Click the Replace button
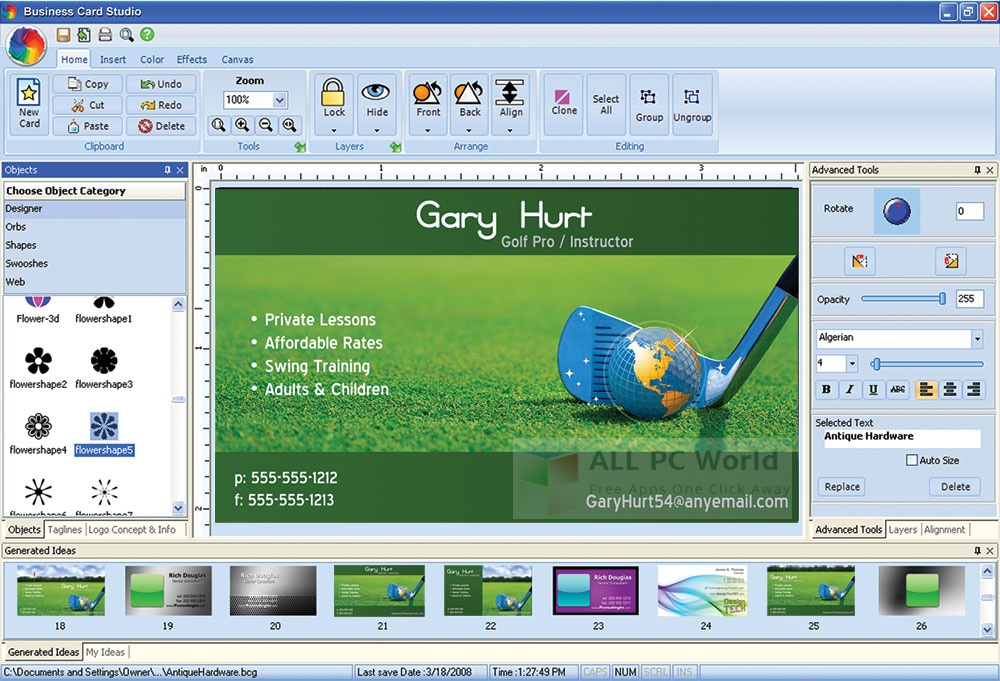Image resolution: width=1000 pixels, height=681 pixels. (x=842, y=487)
